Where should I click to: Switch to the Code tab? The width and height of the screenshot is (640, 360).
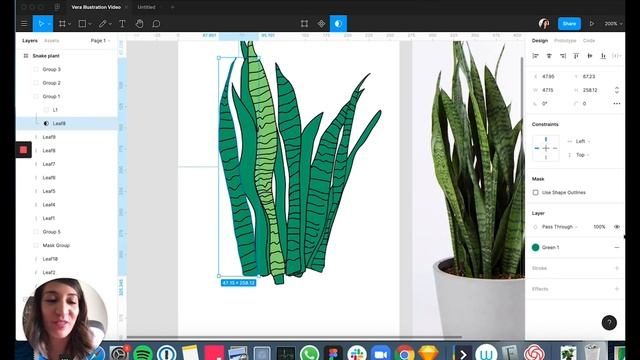pos(589,40)
